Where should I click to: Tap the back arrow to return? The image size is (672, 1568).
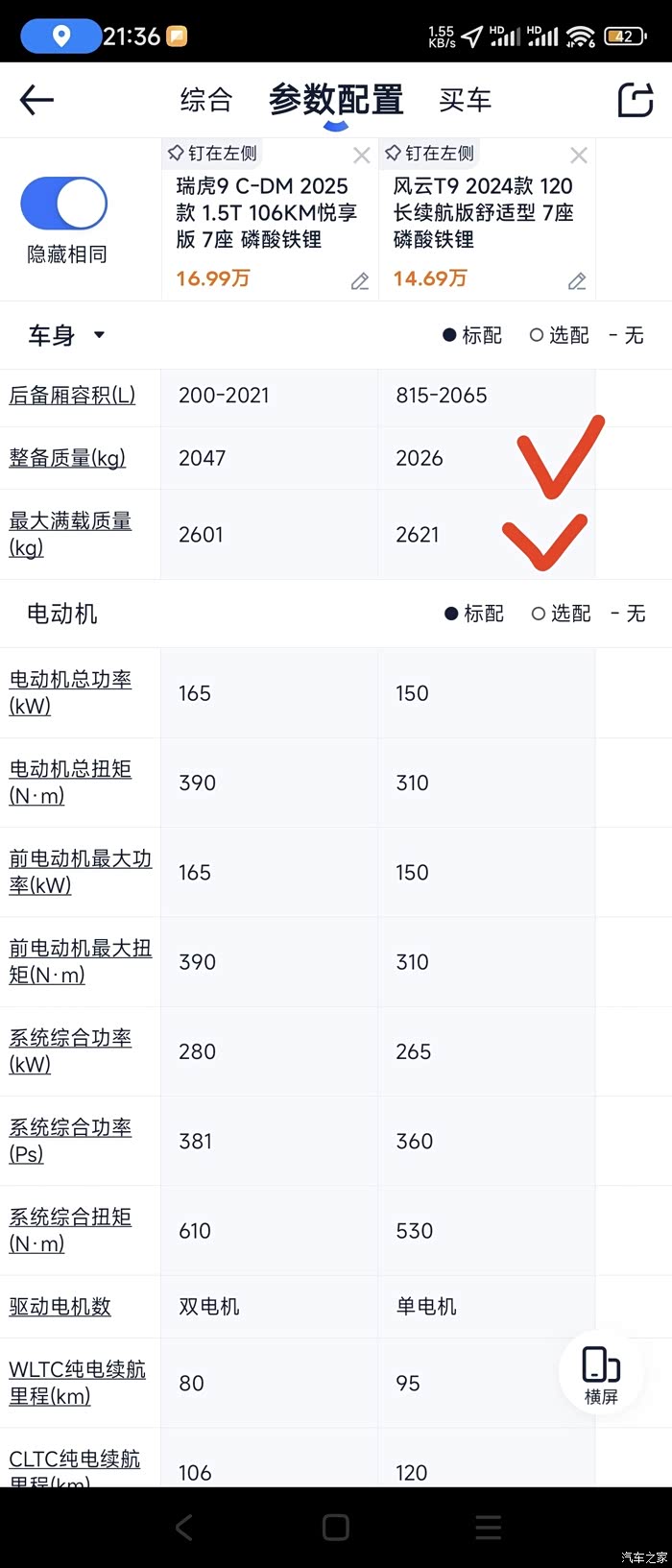point(36,99)
